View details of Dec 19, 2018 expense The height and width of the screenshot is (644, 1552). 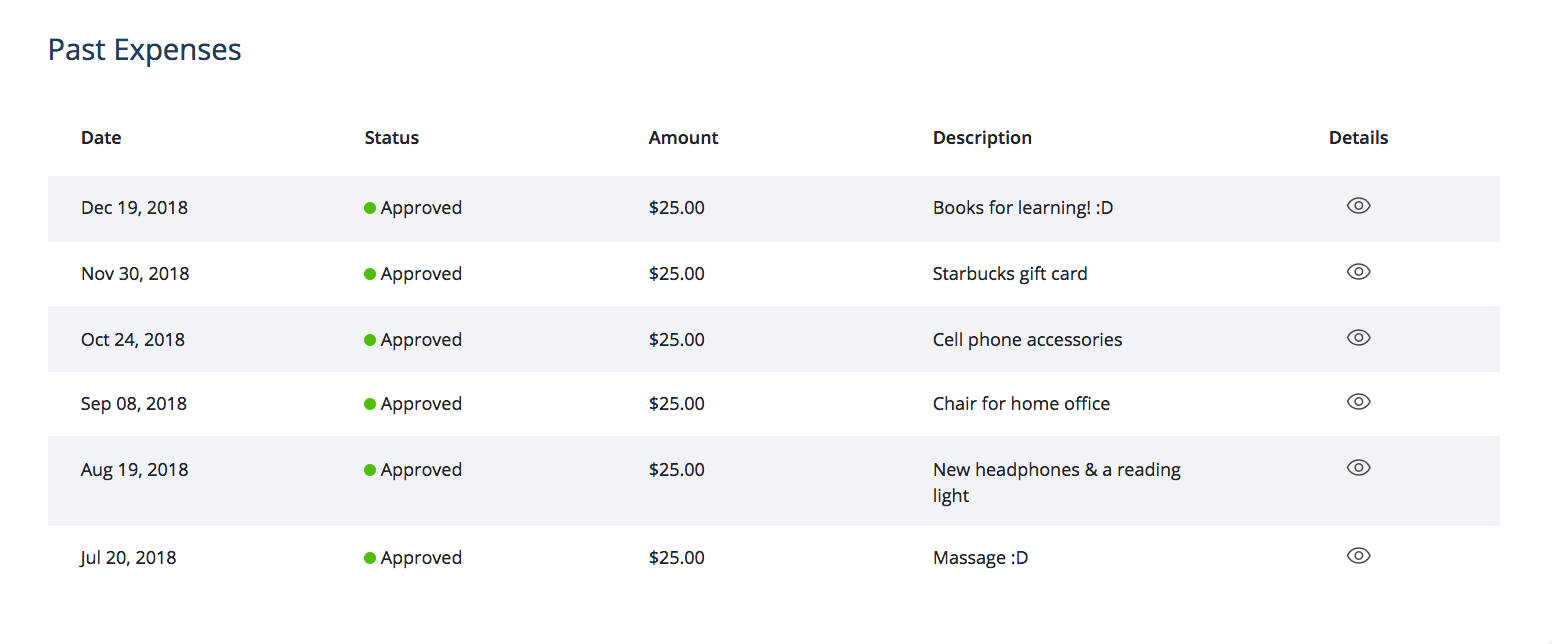click(x=1358, y=206)
